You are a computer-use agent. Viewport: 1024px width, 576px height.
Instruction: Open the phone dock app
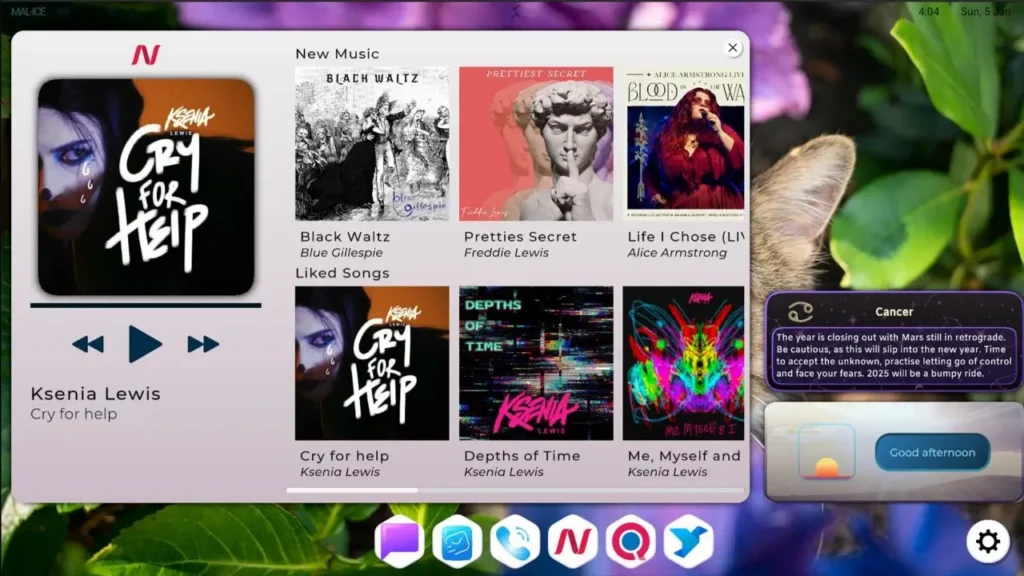pyautogui.click(x=515, y=541)
